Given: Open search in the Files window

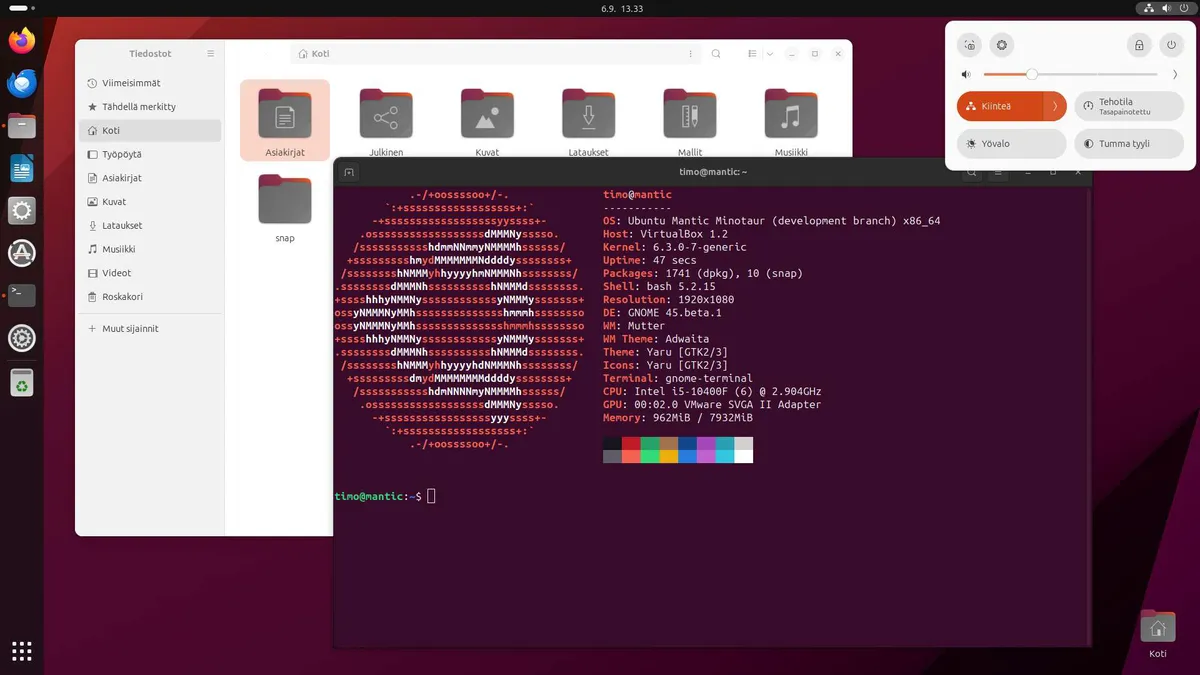Looking at the screenshot, I should point(716,53).
